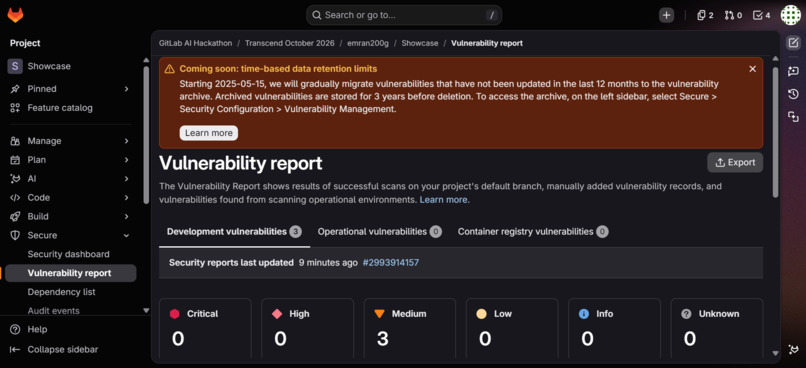806x368 pixels.
Task: Open Learn more link in report description
Action: click(443, 199)
